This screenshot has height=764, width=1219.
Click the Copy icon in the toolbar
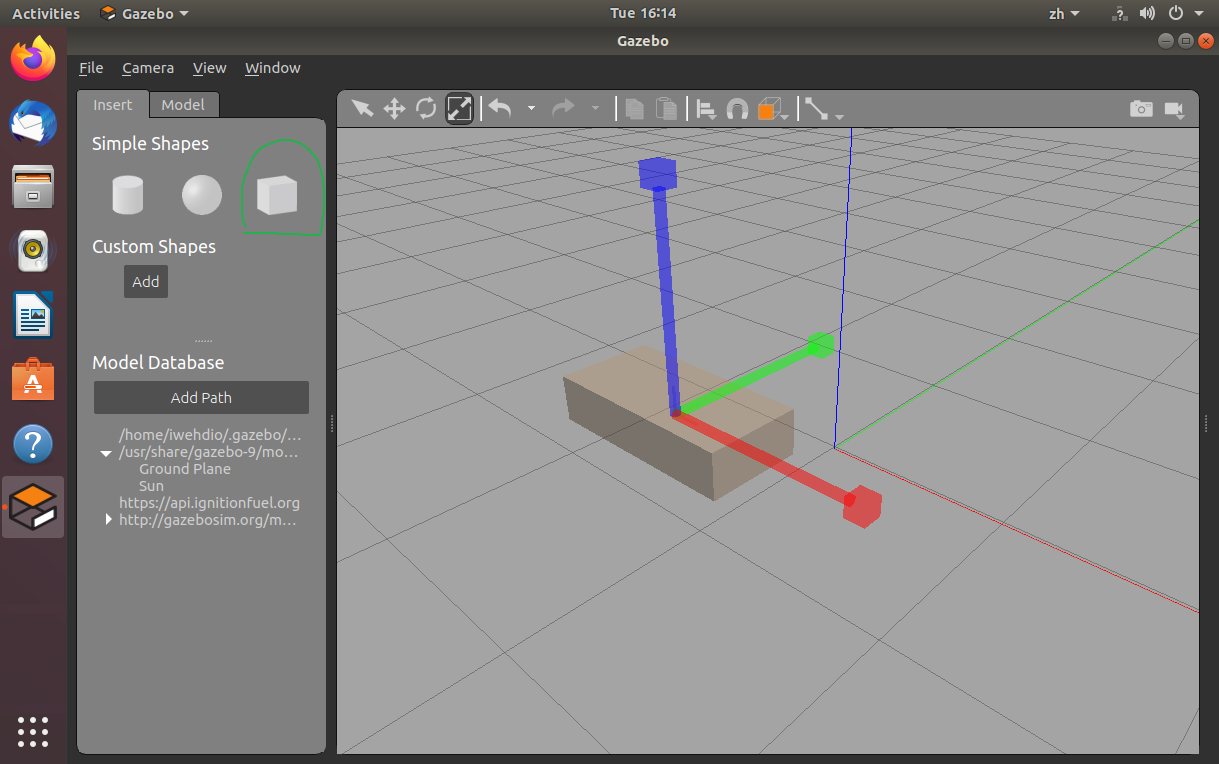(634, 108)
